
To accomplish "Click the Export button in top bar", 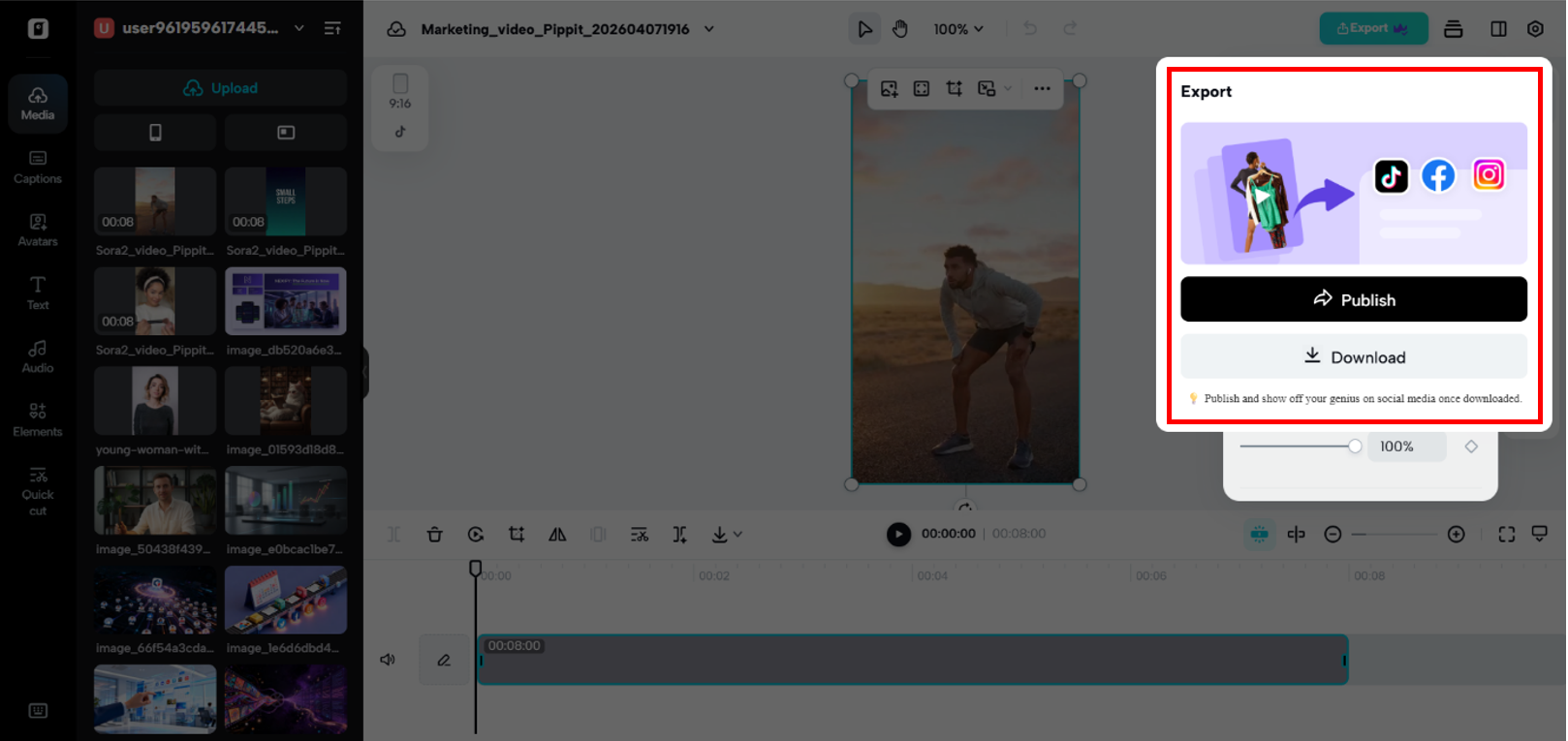I will [1373, 28].
